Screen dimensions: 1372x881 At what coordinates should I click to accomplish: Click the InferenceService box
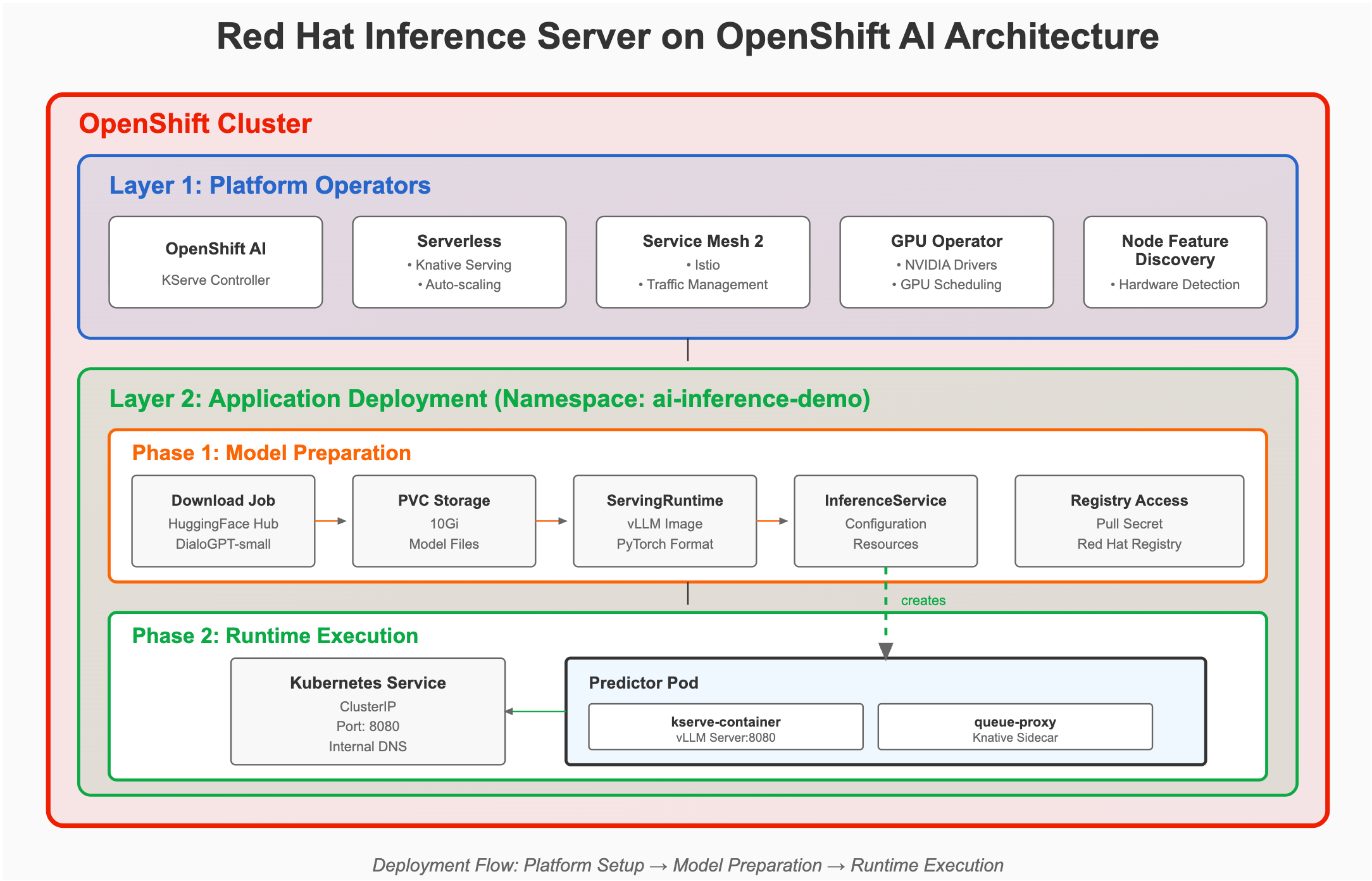tap(885, 521)
